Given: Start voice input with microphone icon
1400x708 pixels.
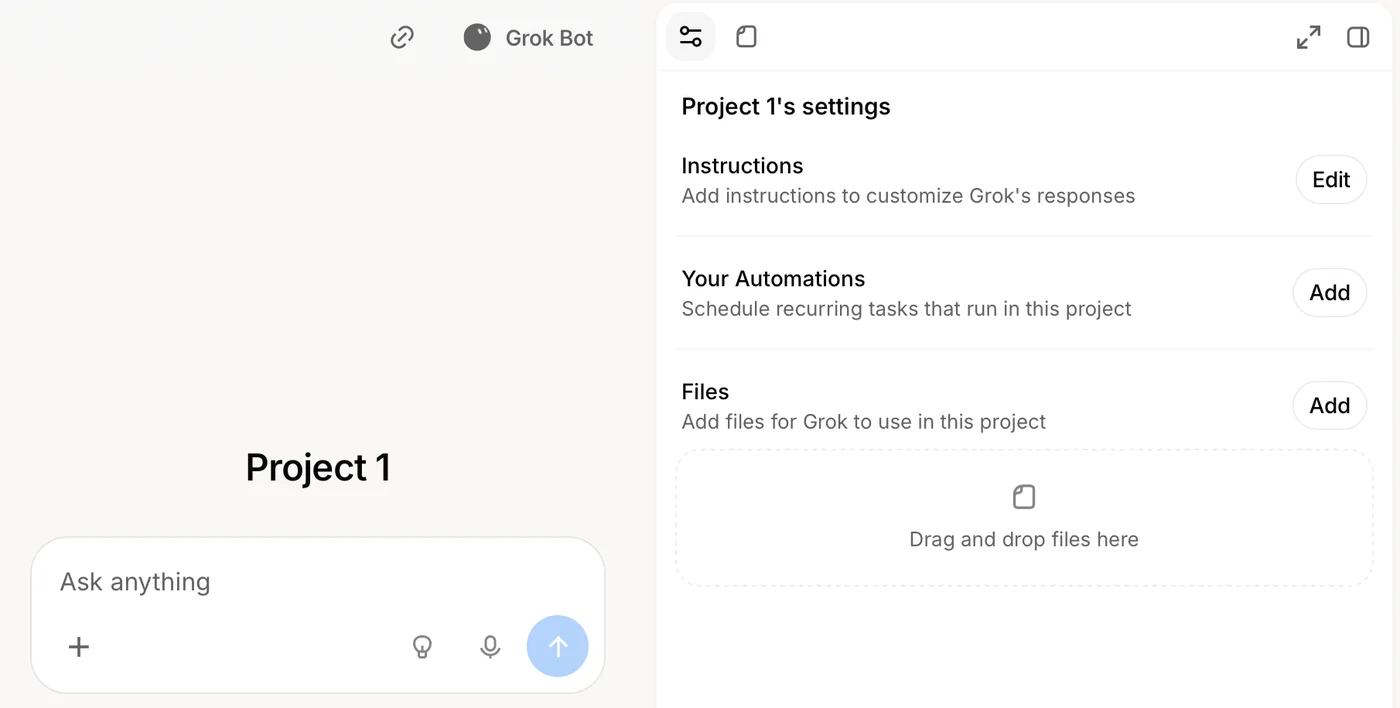Looking at the screenshot, I should tap(490, 647).
